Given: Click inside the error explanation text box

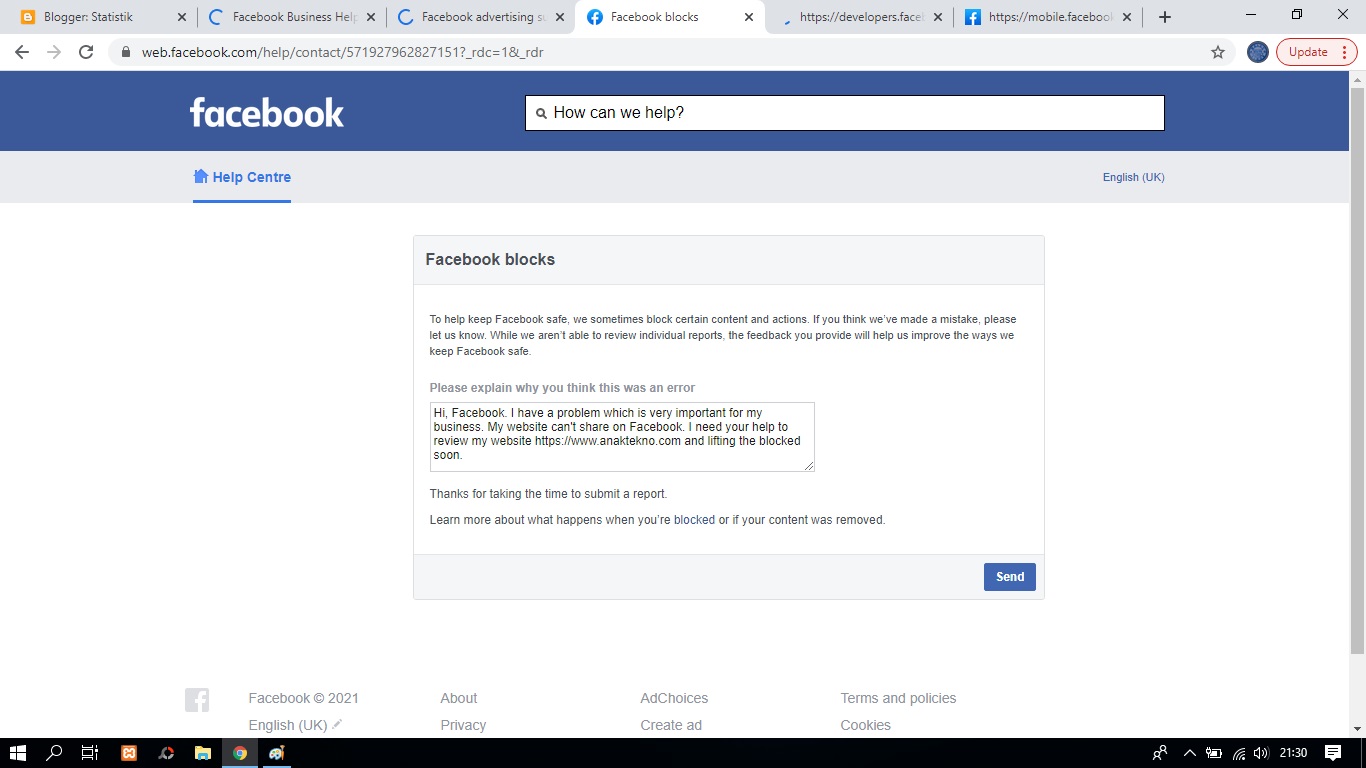Looking at the screenshot, I should click(622, 437).
